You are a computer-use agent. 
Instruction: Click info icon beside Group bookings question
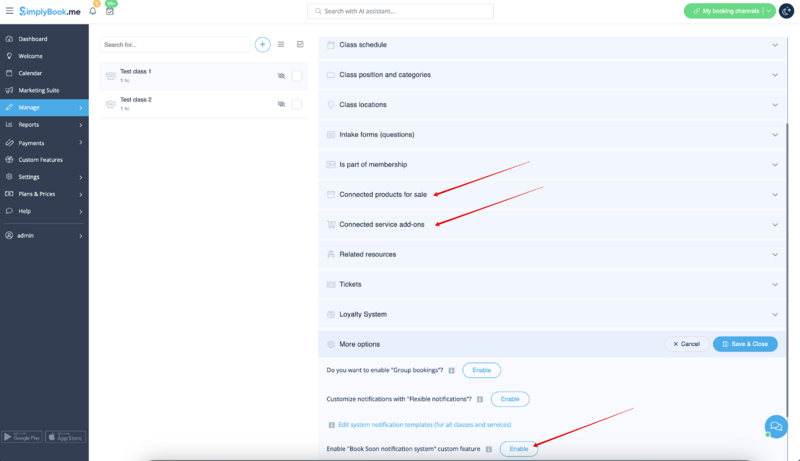452,370
